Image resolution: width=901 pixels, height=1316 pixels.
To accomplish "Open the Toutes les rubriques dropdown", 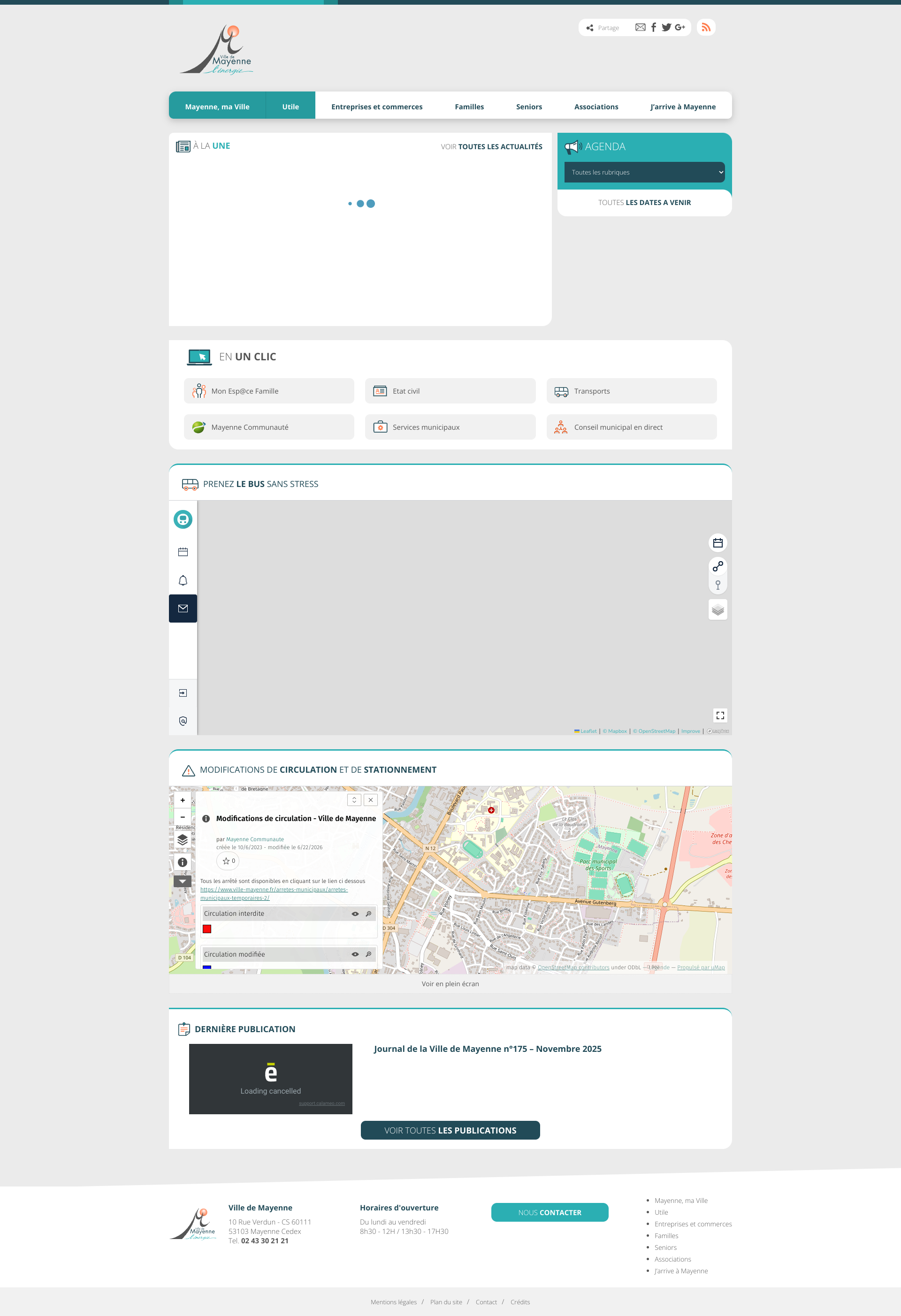I will pyautogui.click(x=644, y=172).
